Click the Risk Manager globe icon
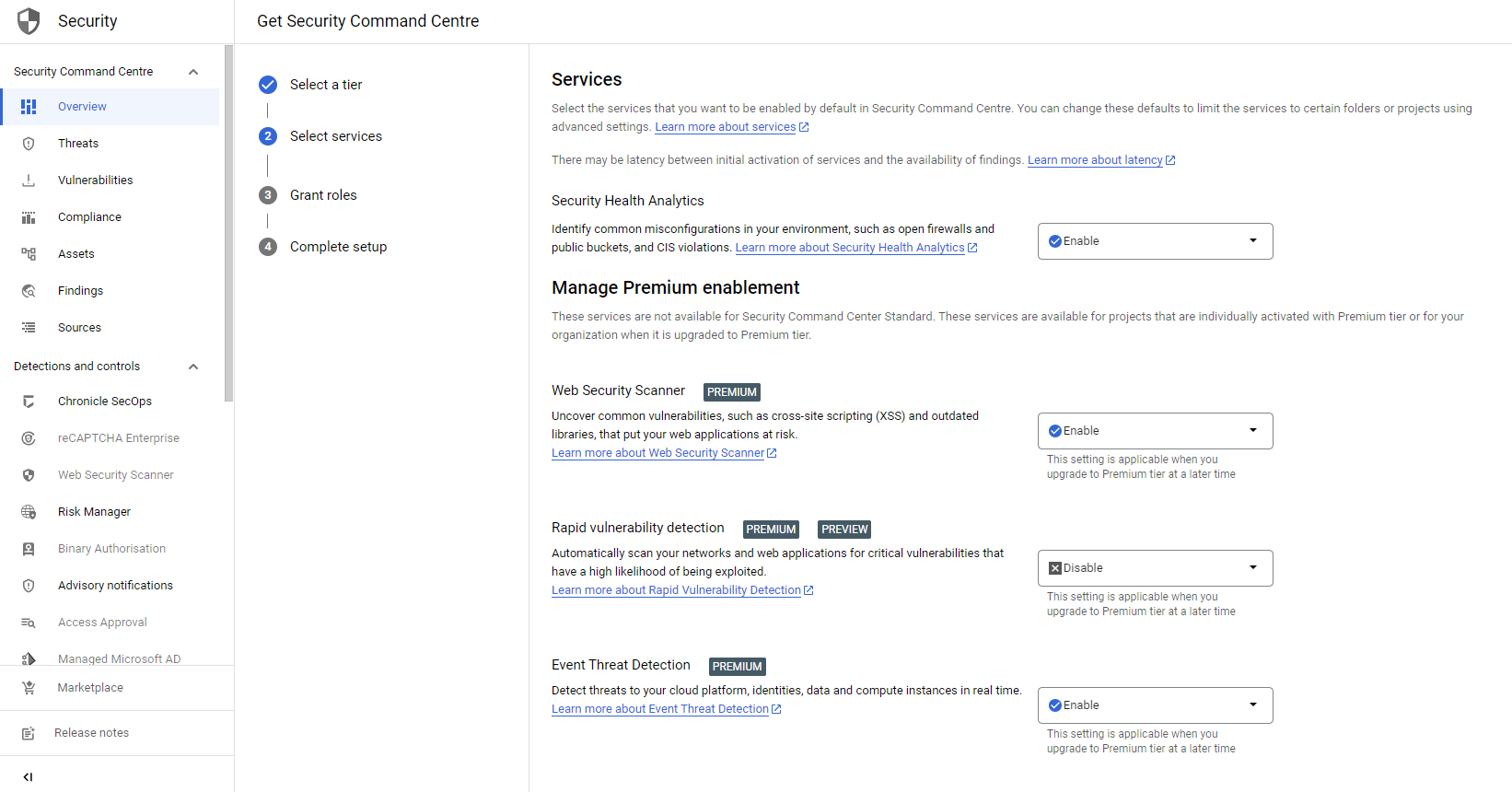The image size is (1512, 792). click(29, 512)
